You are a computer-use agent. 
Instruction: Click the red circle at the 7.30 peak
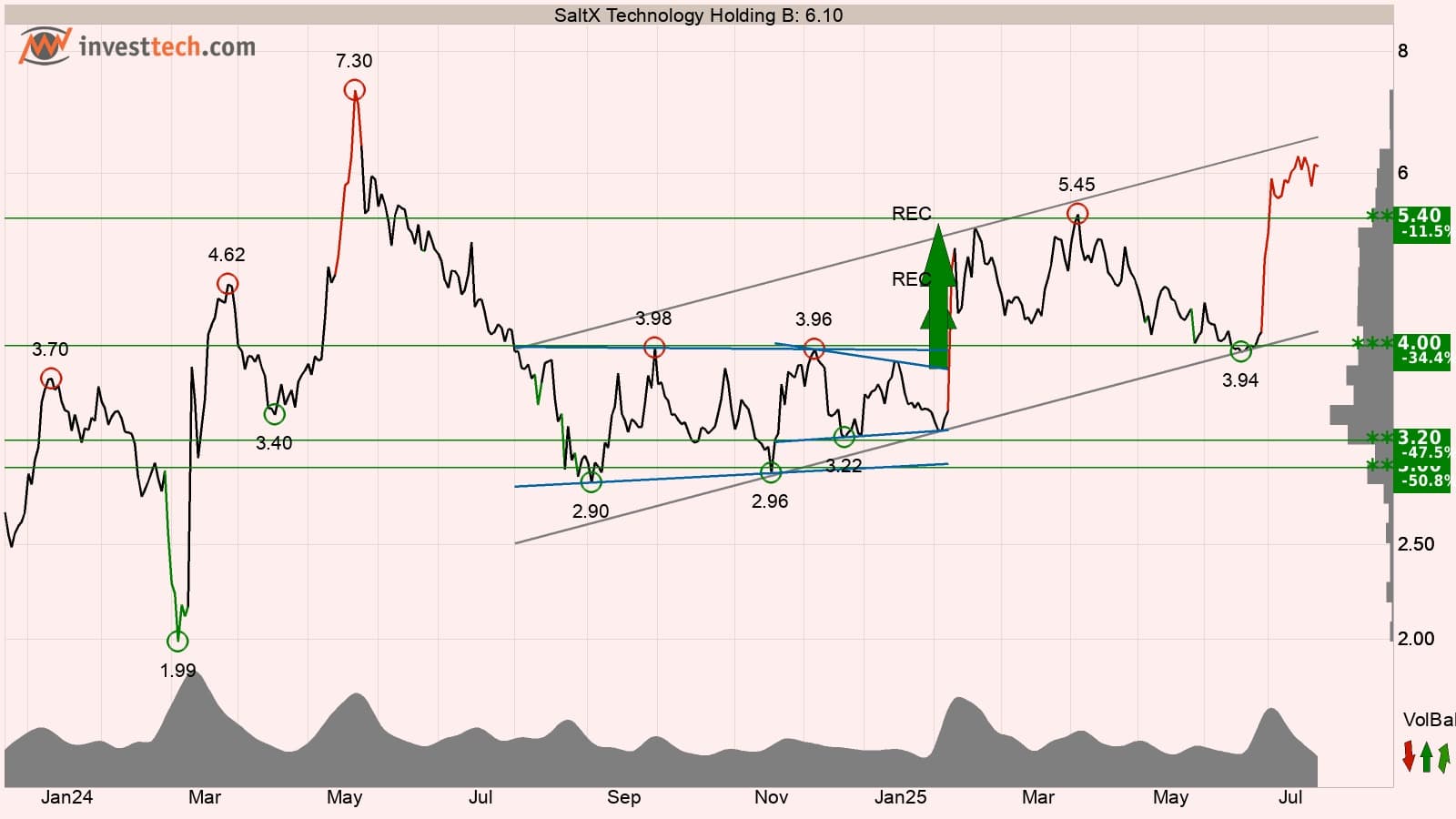[x=355, y=90]
